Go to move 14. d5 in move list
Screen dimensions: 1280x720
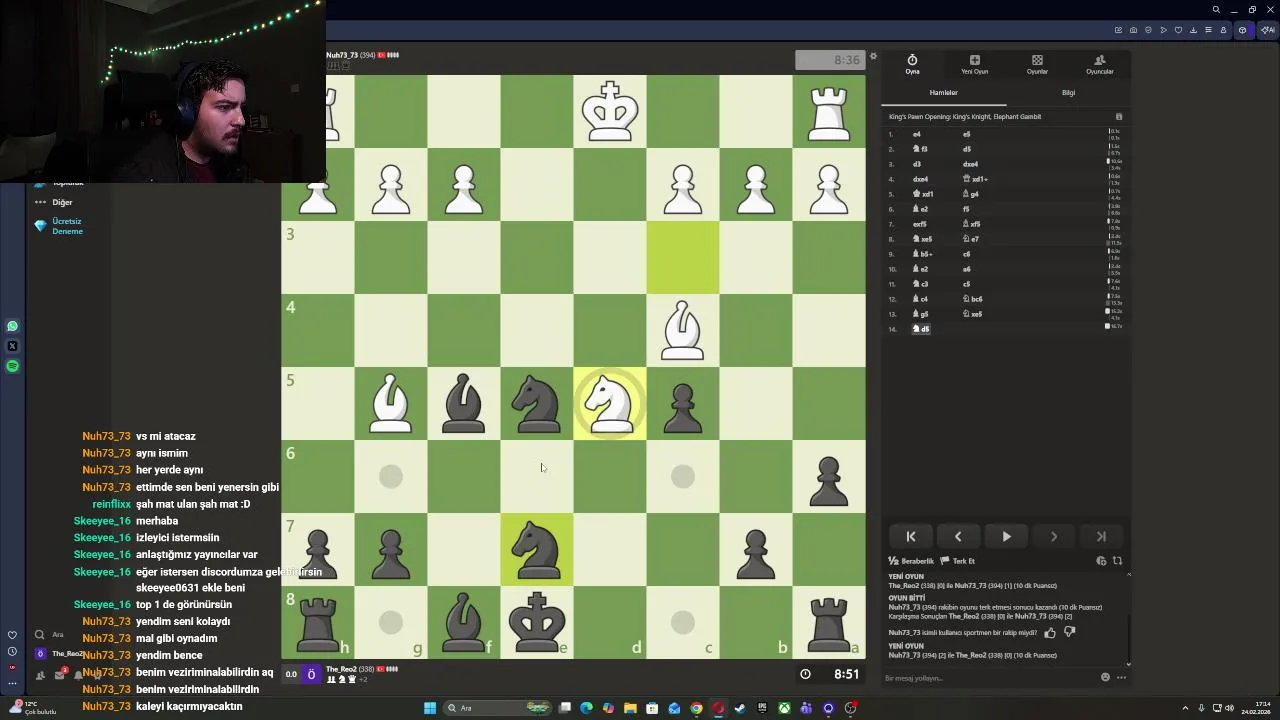[921, 329]
